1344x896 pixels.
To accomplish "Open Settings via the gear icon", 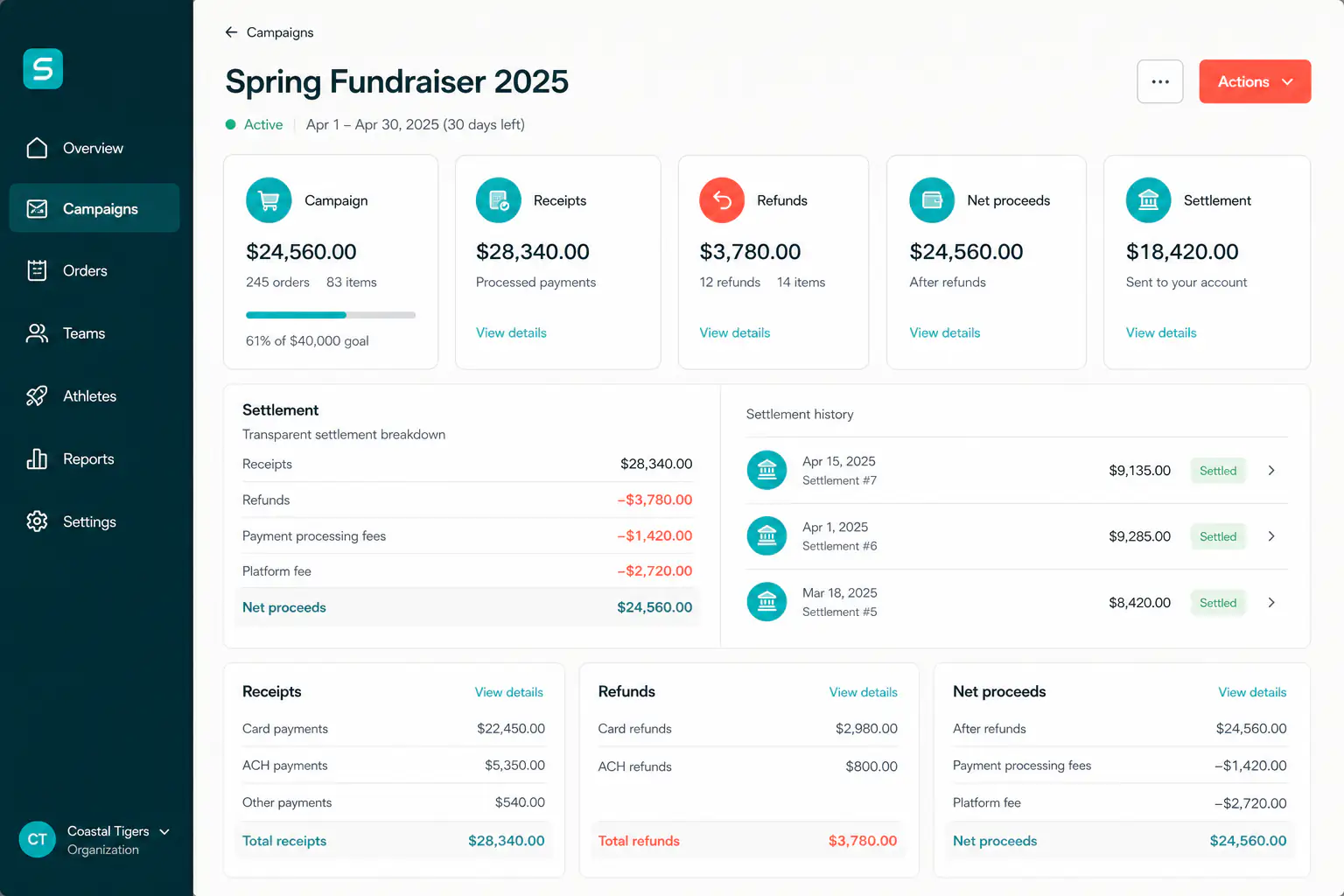I will 37,521.
